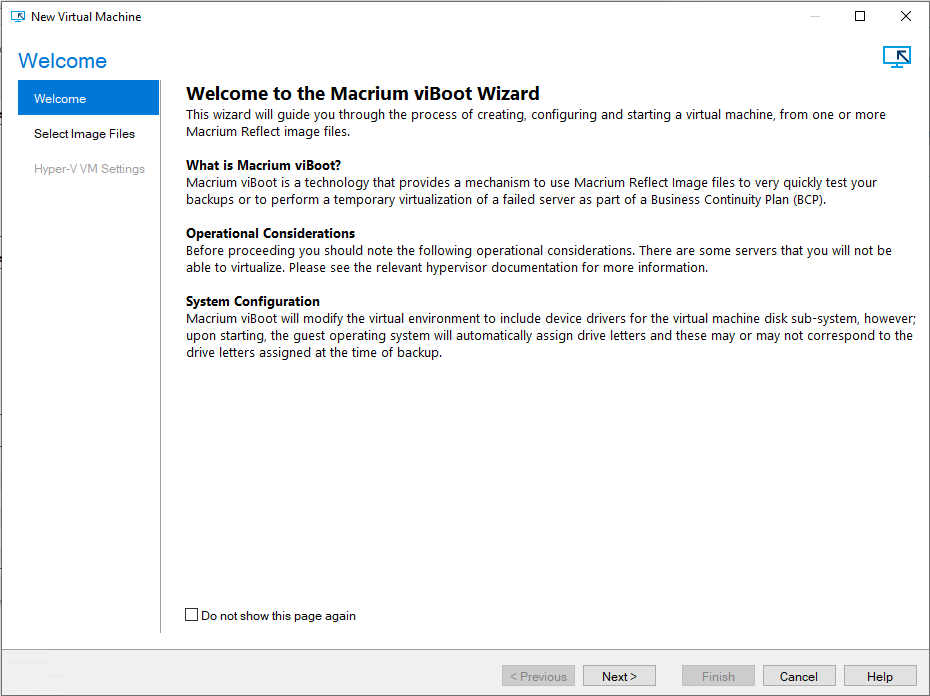This screenshot has height=696, width=930.
Task: Click the viBoot icon in the title bar
Action: pos(17,16)
